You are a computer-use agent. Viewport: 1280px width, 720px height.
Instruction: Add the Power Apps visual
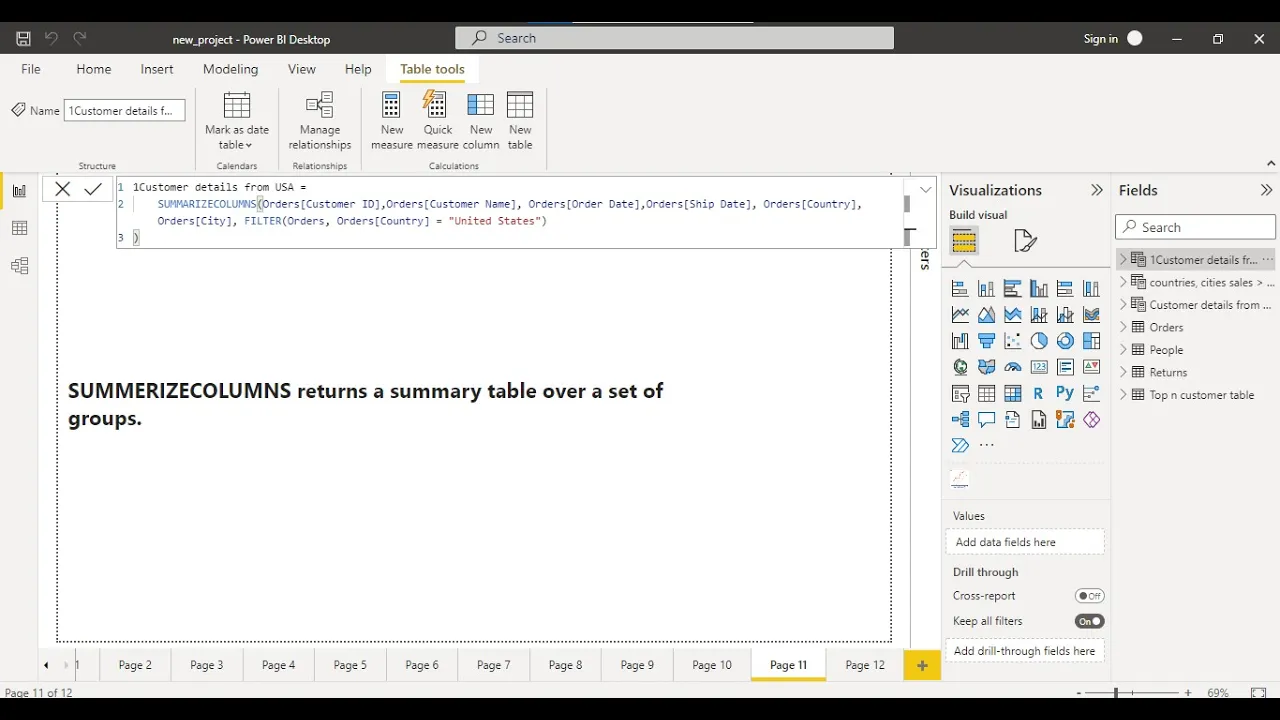coord(1091,419)
